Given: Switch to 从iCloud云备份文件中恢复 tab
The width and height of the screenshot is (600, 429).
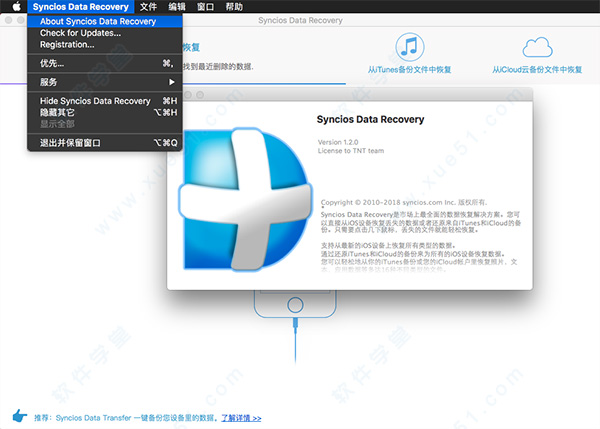Looking at the screenshot, I should (537, 70).
